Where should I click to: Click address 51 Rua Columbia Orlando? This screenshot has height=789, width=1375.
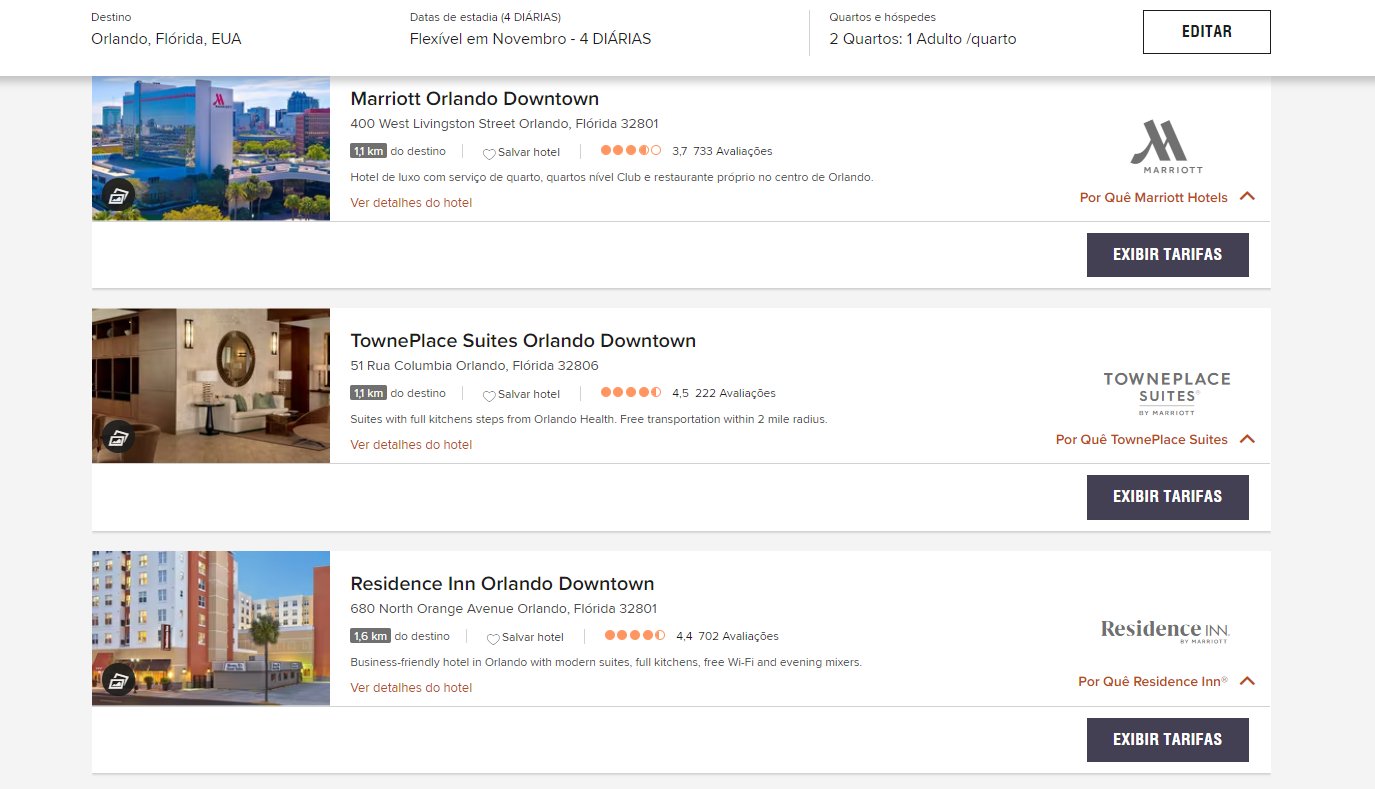474,366
